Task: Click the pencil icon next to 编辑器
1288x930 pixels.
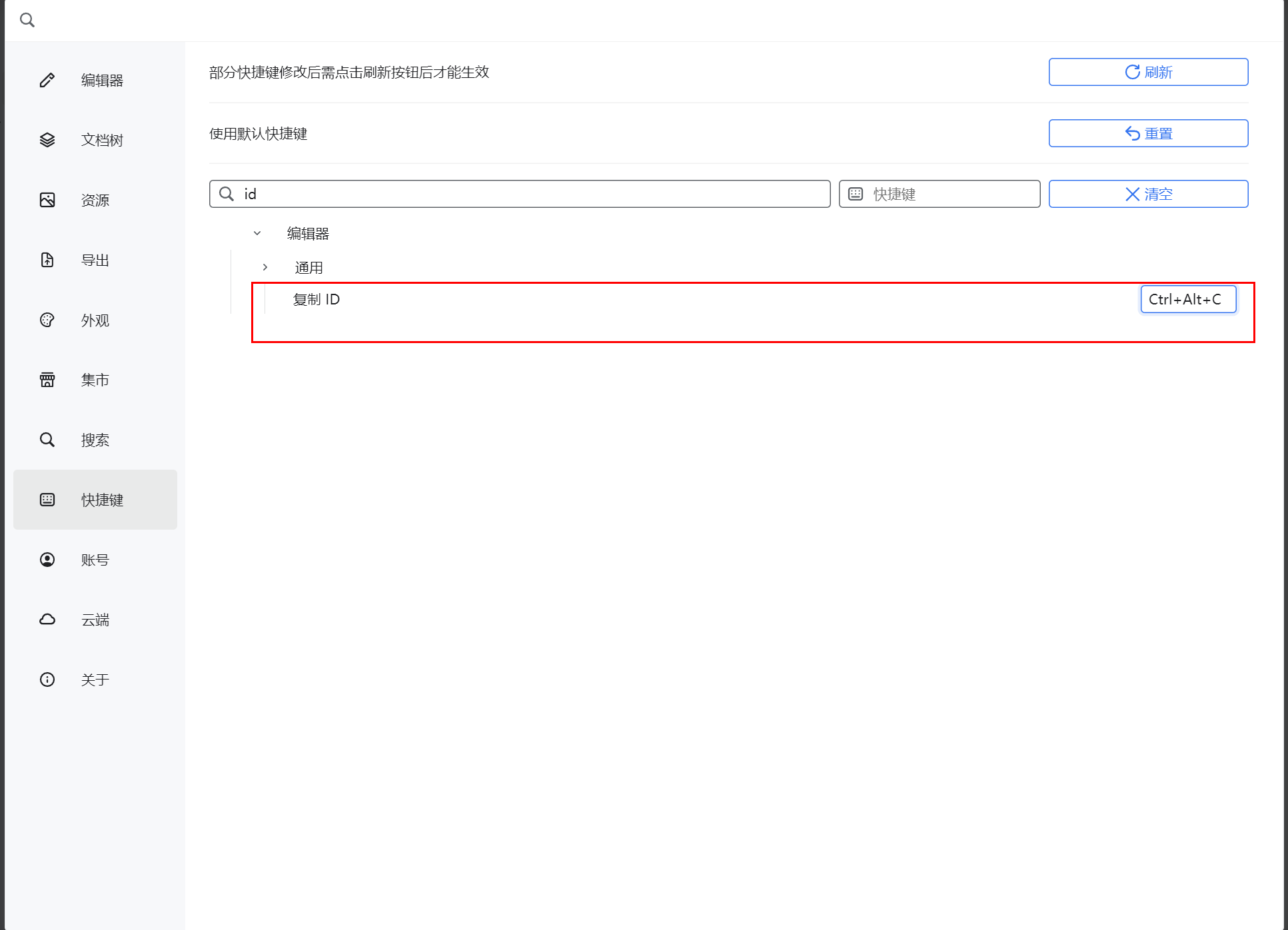Action: coord(47,80)
